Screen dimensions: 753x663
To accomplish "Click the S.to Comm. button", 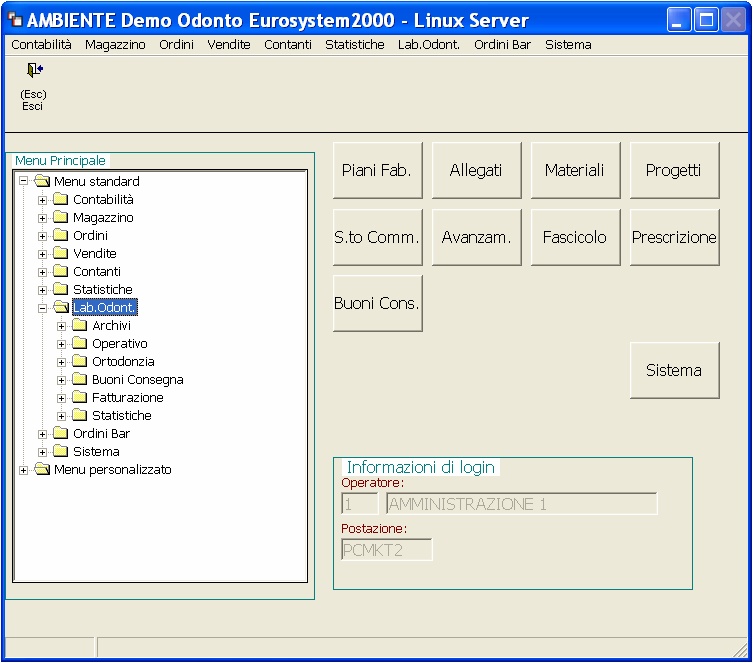I will (x=377, y=237).
